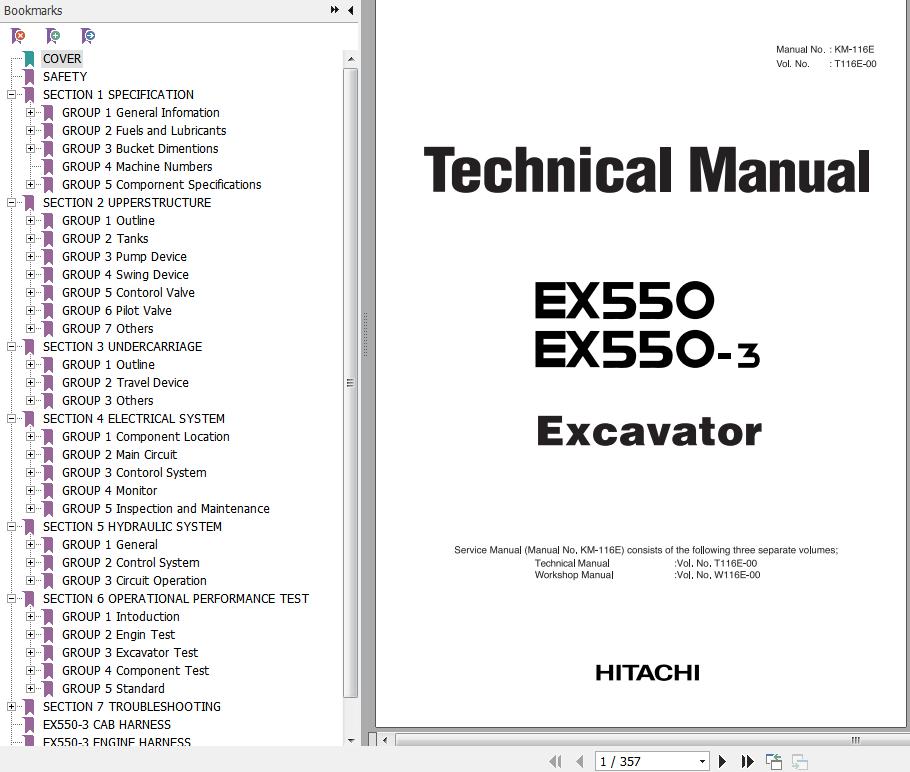Open GROUP 2 Tanks bookmark
The width and height of the screenshot is (910, 772).
coord(105,239)
